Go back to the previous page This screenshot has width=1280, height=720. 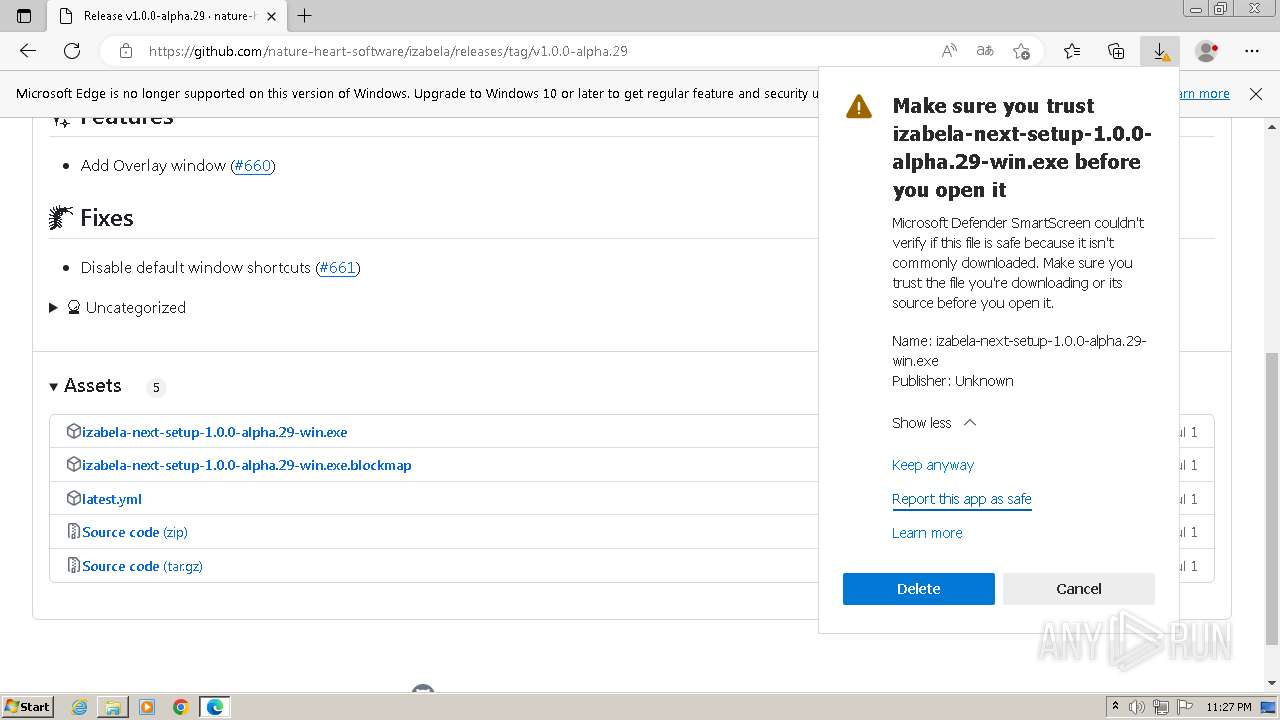[x=28, y=51]
